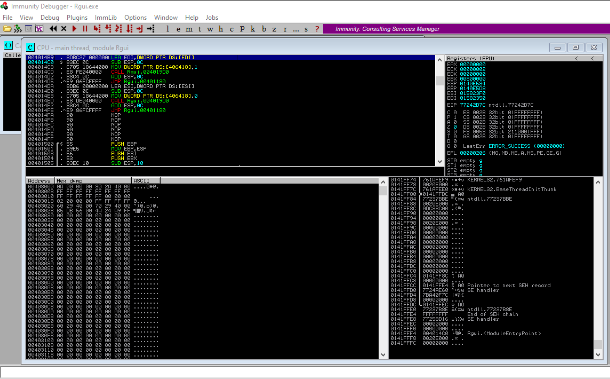Restore the CPU window with its middle title button
610x379 pixels.
pos(576,47)
